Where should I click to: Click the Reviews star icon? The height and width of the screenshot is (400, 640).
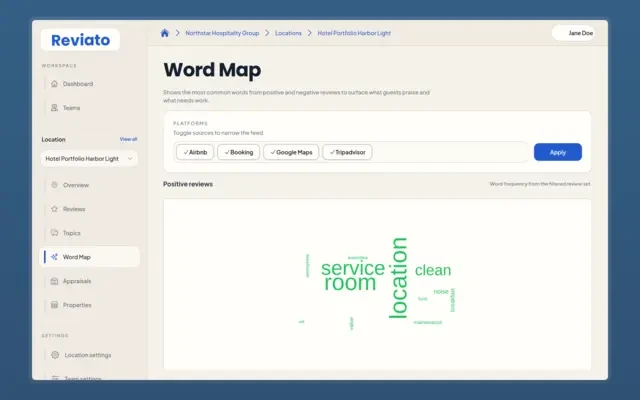(x=54, y=209)
